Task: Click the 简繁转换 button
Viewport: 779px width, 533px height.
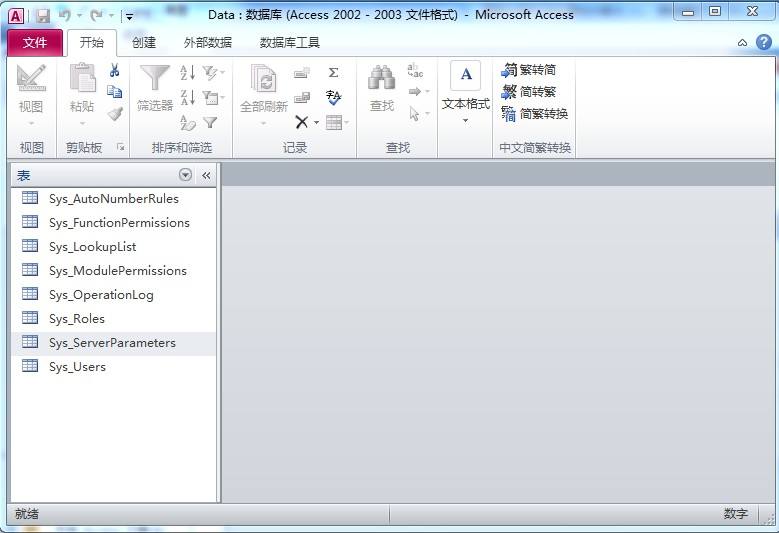Action: [x=534, y=114]
